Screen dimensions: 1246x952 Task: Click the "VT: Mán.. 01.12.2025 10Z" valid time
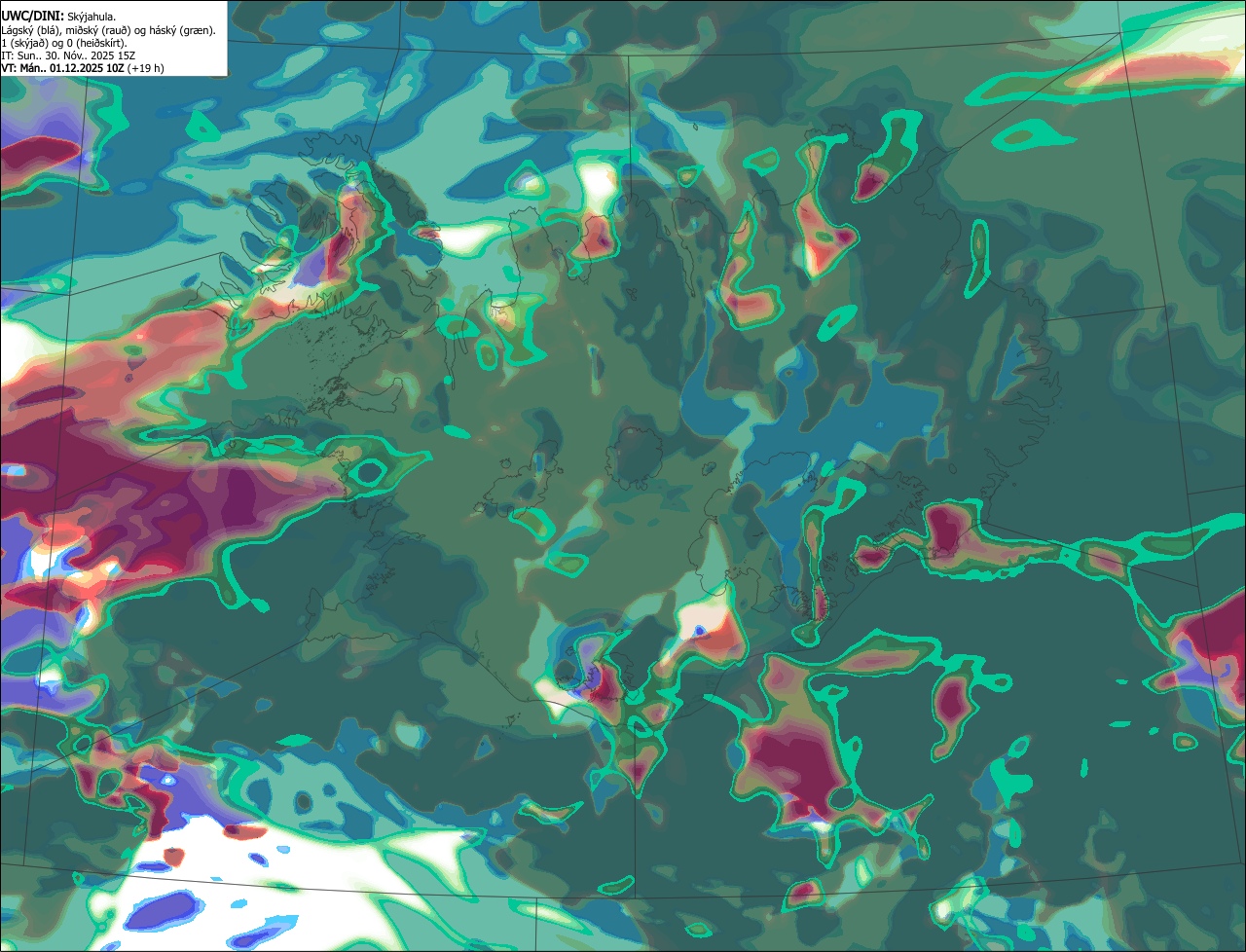tap(63, 68)
